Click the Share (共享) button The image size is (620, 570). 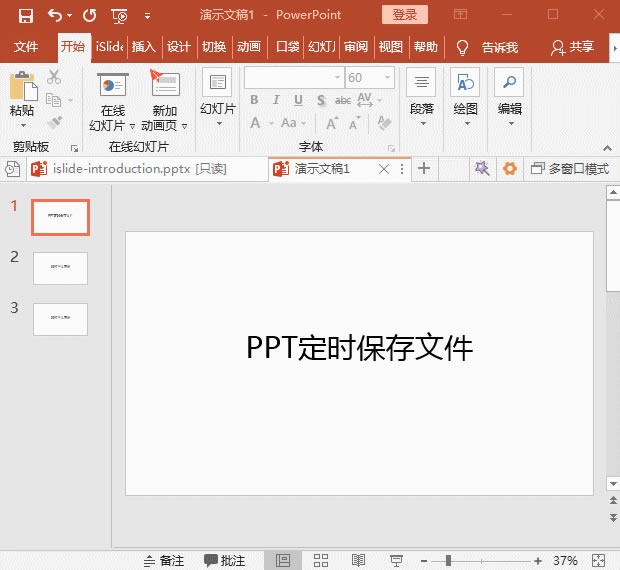573,47
